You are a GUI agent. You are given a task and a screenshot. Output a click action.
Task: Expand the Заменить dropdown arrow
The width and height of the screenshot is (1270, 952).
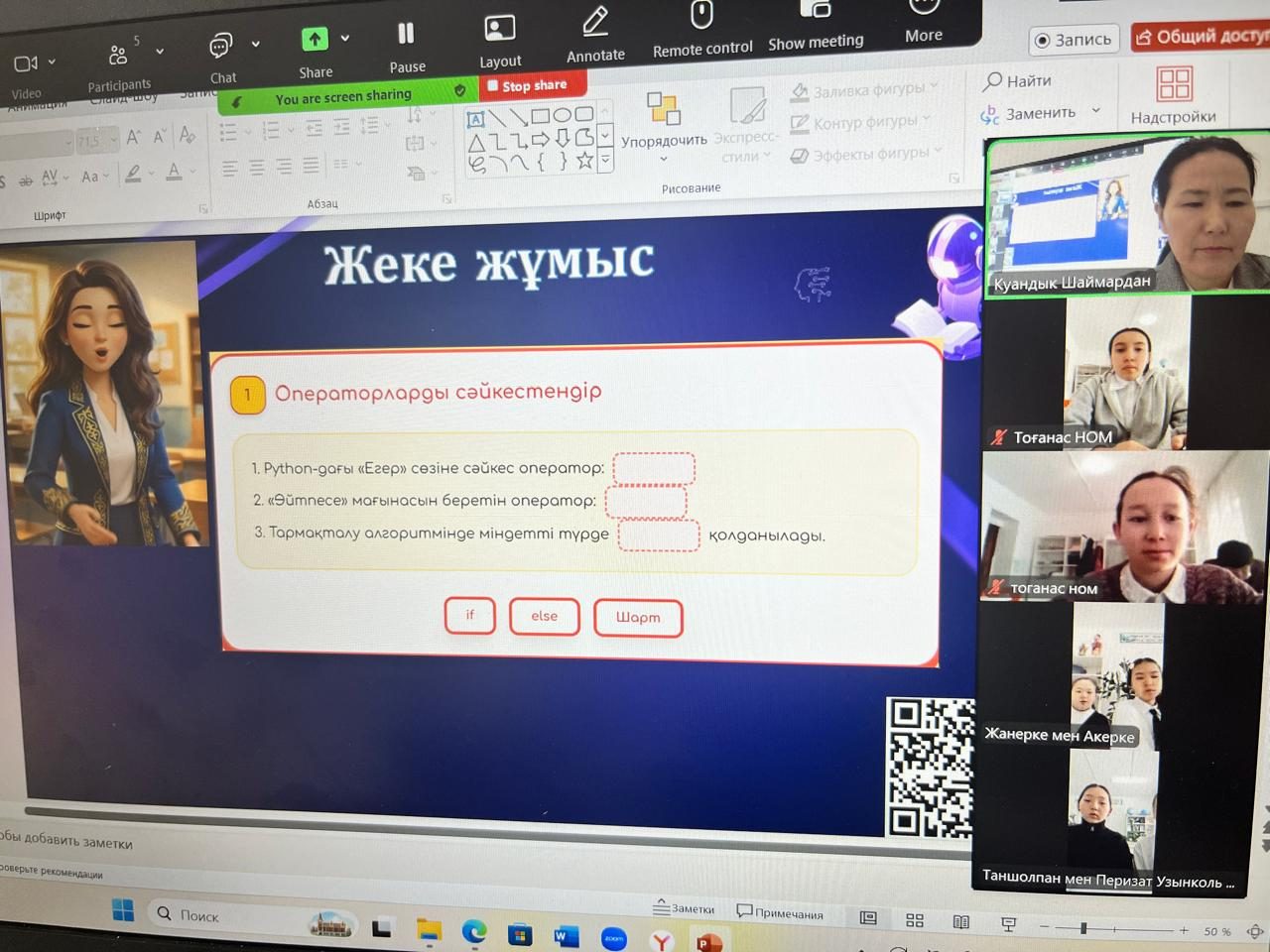[1096, 110]
